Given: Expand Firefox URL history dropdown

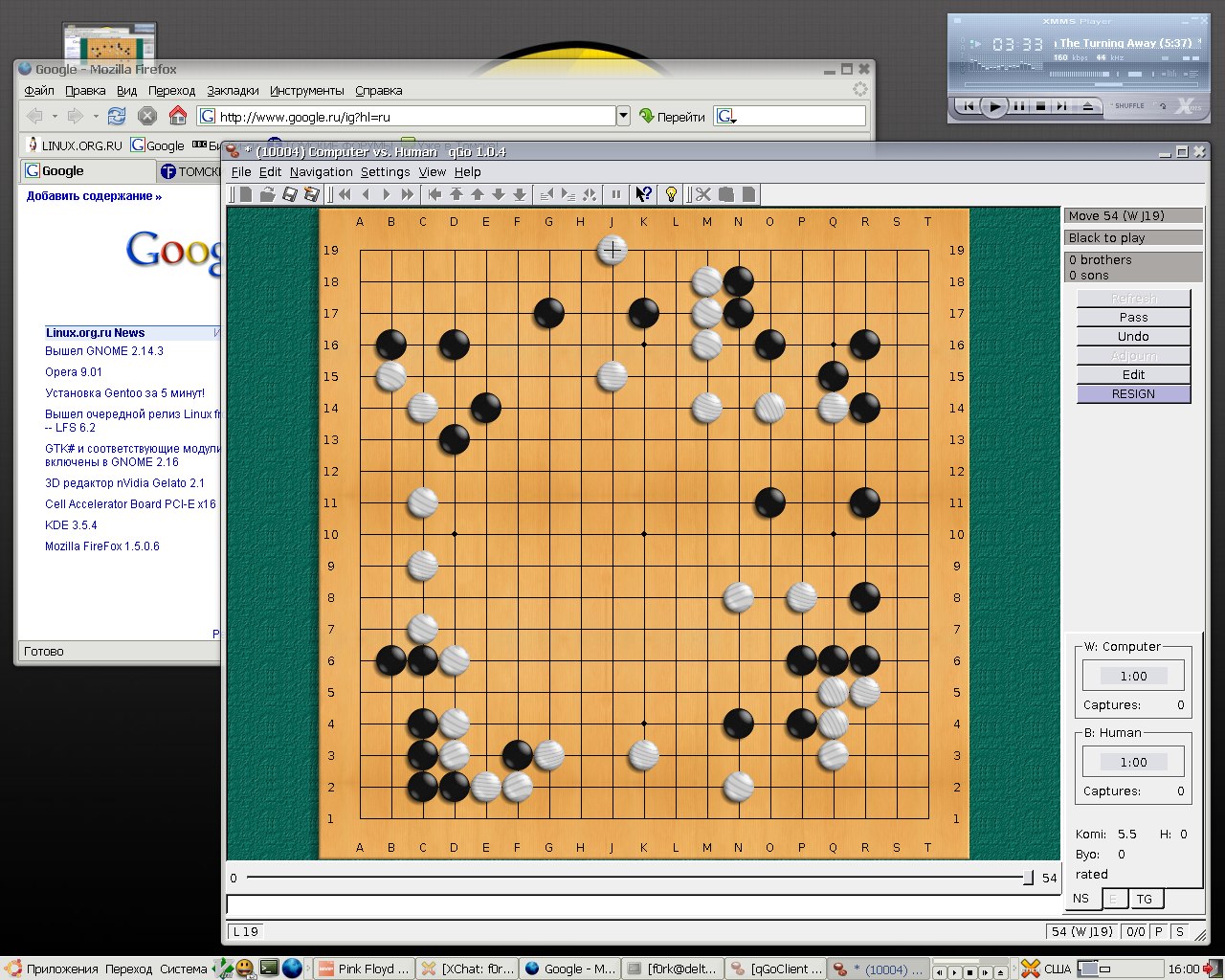Looking at the screenshot, I should point(623,116).
